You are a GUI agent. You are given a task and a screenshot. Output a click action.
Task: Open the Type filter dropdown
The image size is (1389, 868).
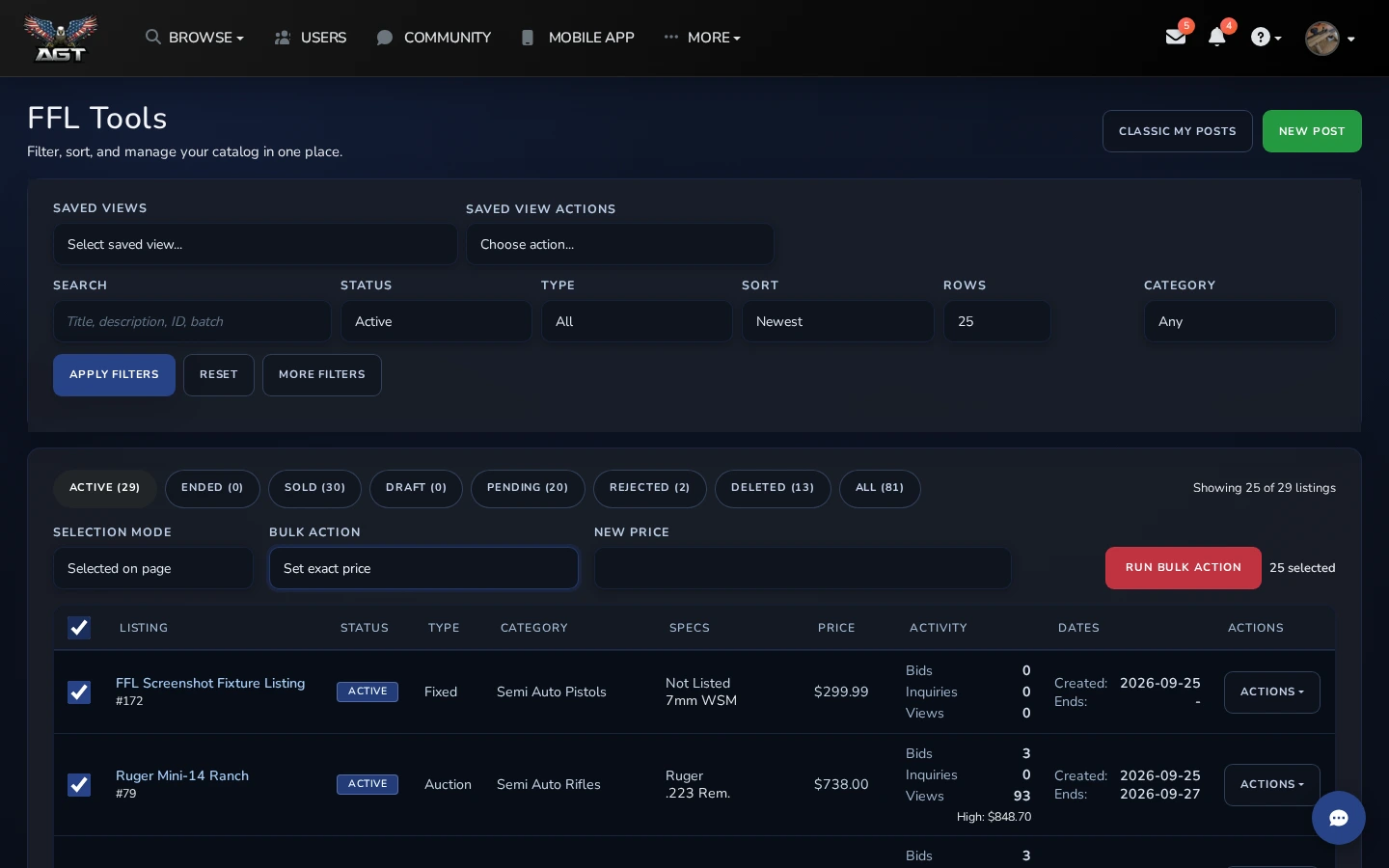[637, 321]
